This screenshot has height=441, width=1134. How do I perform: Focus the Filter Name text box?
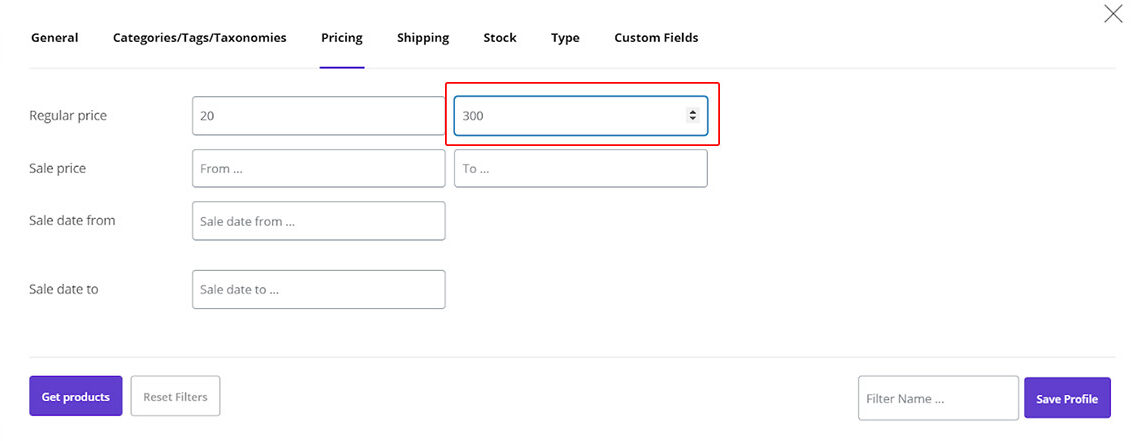point(937,398)
